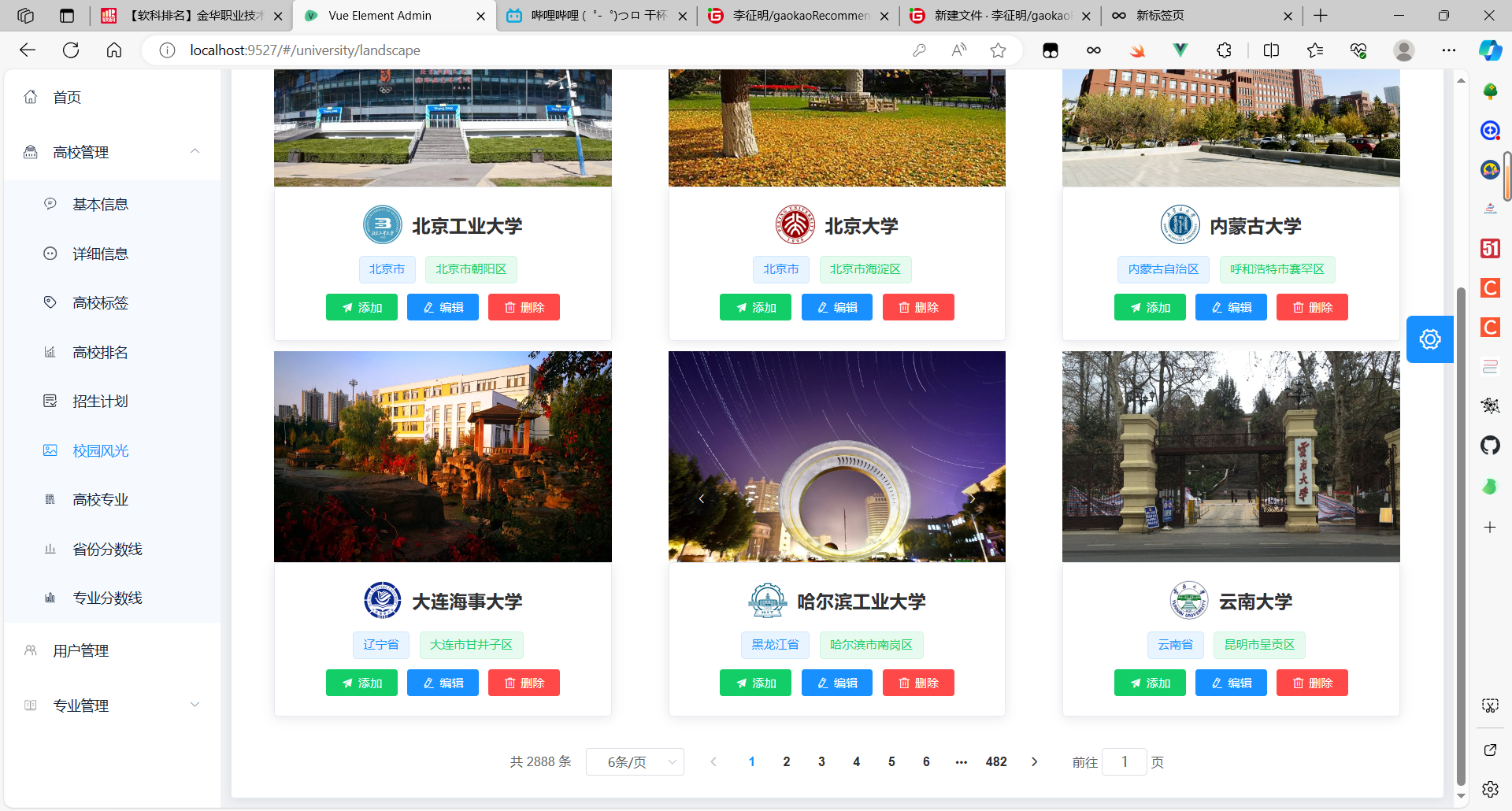Click the 内蒙古大学 logo icon
Screen dimensions: 1512x811
[1180, 225]
